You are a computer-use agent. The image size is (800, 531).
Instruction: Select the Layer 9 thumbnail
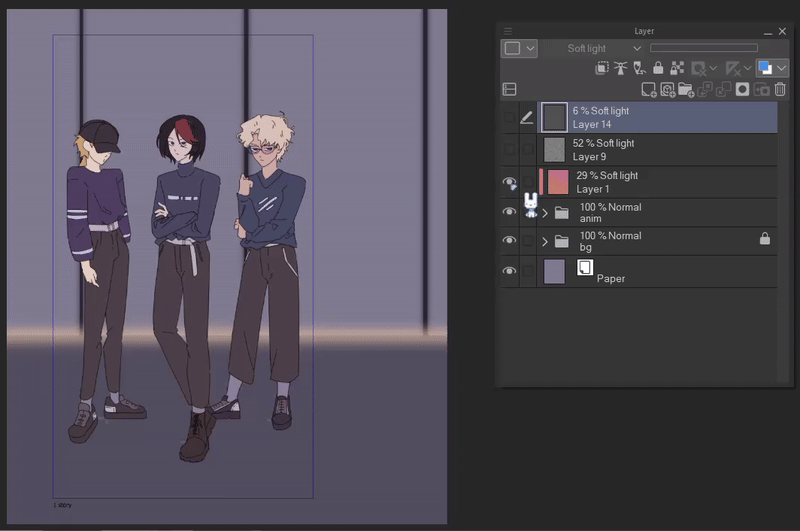point(554,150)
